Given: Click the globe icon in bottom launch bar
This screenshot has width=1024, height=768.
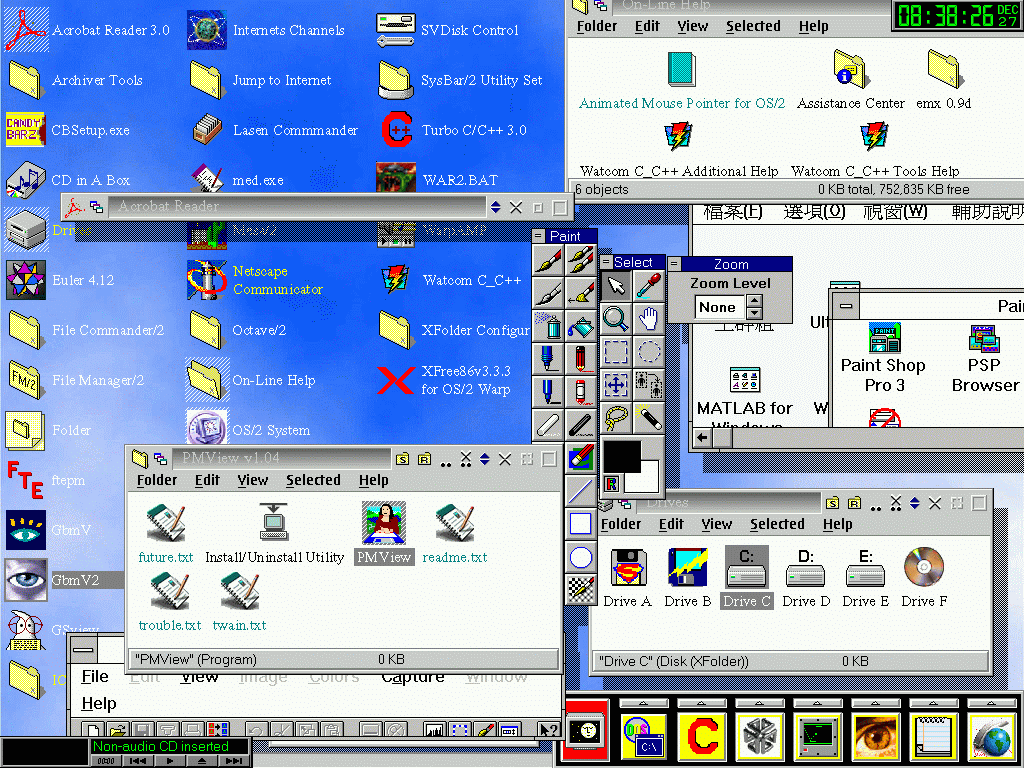Looking at the screenshot, I should tap(991, 736).
